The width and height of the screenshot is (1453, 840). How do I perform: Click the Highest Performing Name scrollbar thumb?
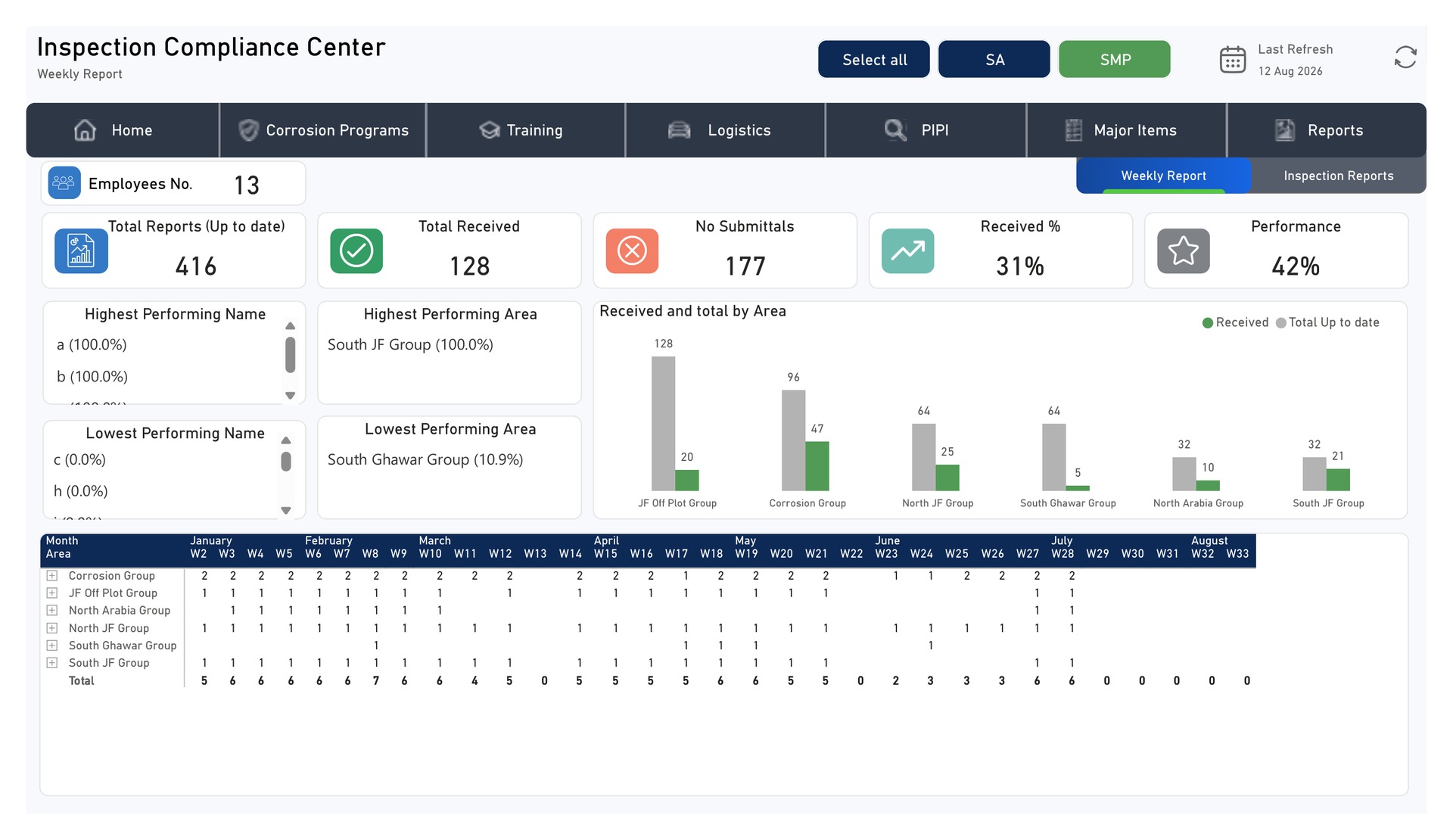coord(290,355)
